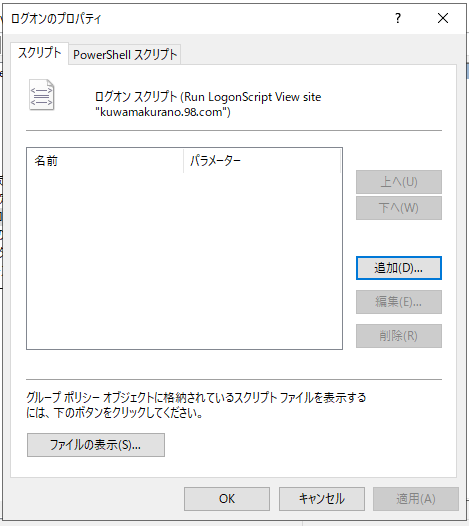Screen dimensions: 469x526
Task: Close the ログオンのプロパティ dialog
Action: pos(443,18)
